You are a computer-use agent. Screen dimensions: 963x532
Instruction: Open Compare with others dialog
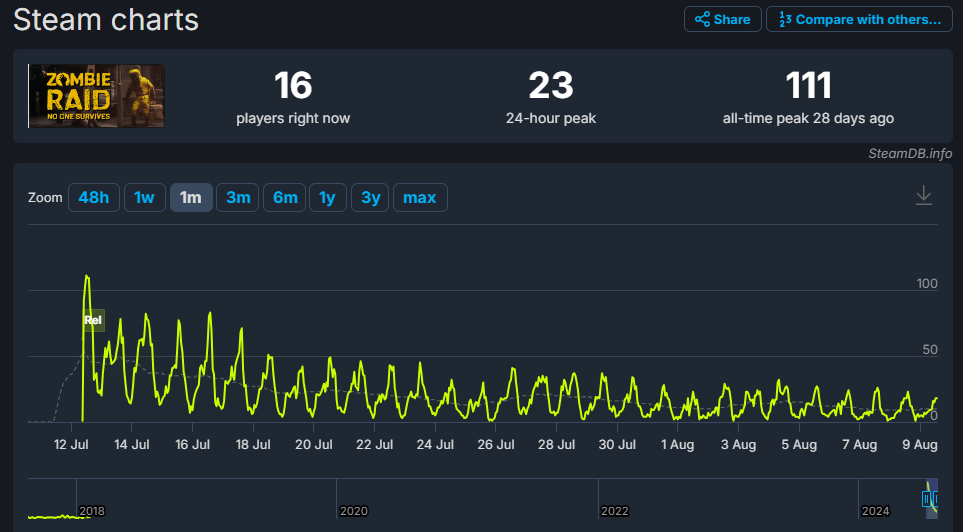859,19
